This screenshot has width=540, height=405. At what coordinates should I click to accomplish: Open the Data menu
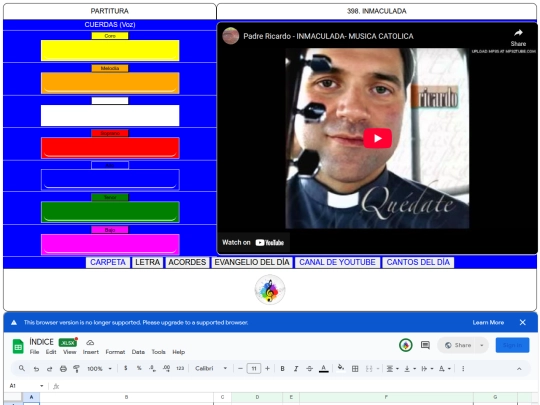(138, 352)
